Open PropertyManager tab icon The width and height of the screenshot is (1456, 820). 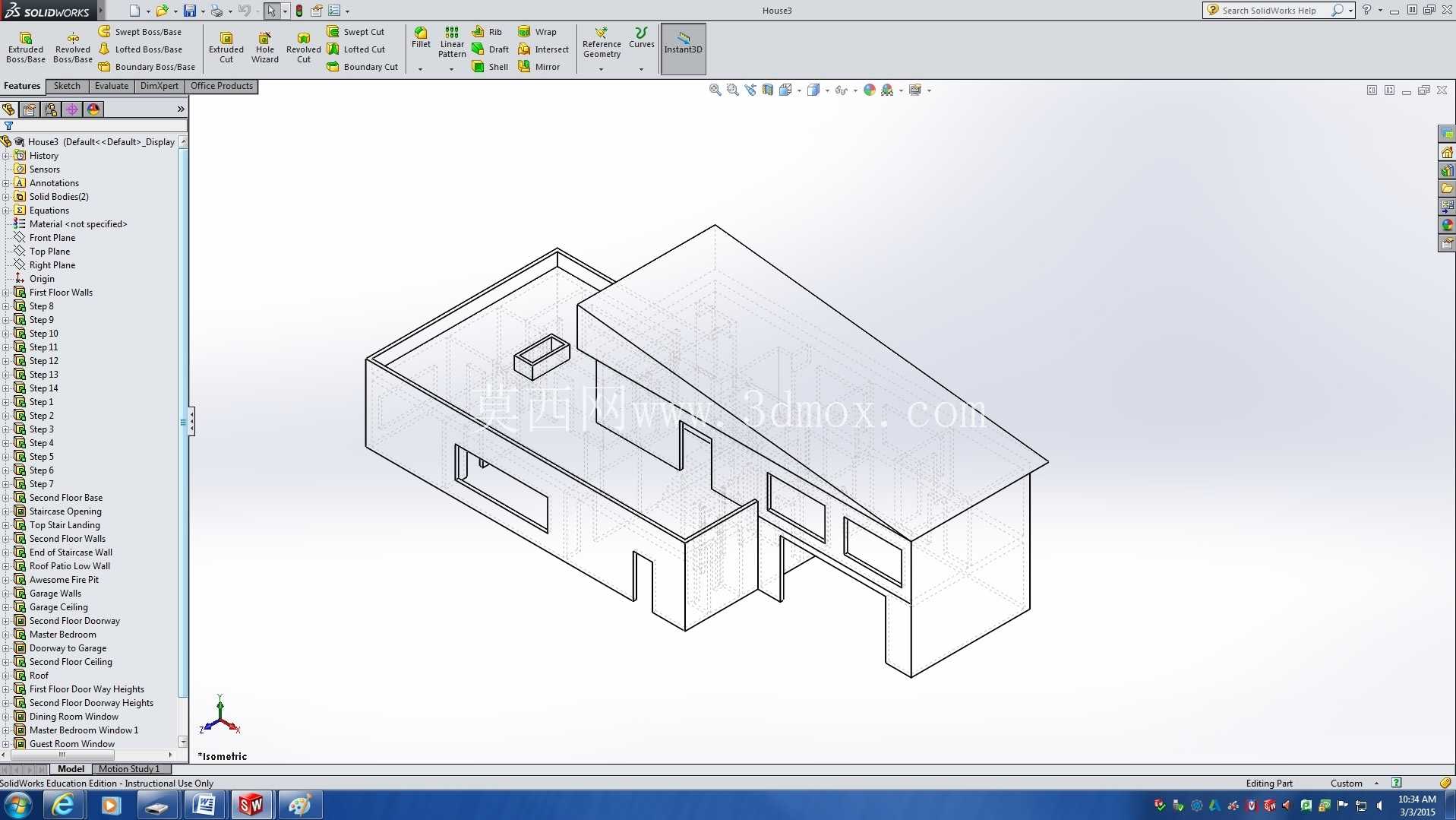pyautogui.click(x=30, y=109)
